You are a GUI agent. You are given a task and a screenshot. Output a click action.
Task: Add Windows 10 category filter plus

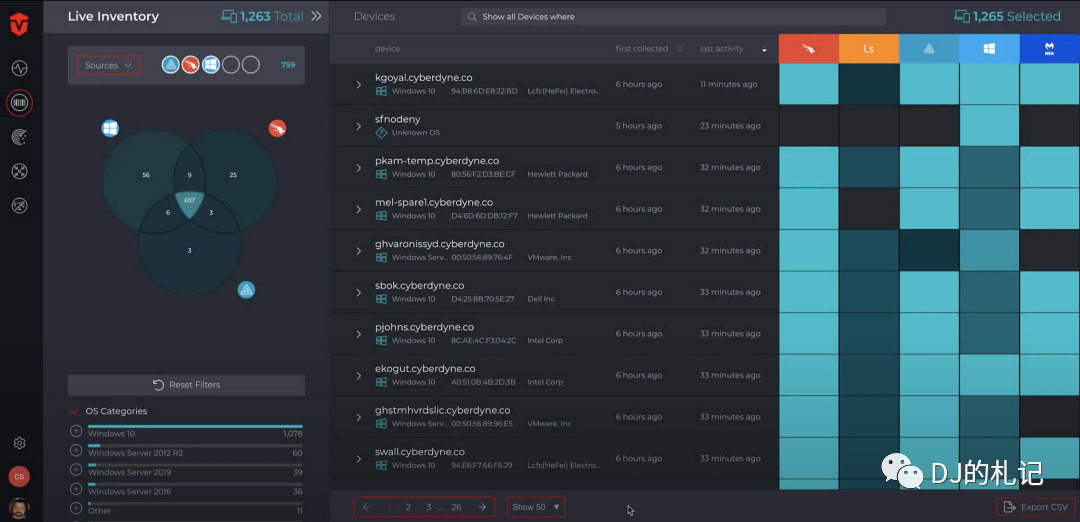click(x=76, y=431)
